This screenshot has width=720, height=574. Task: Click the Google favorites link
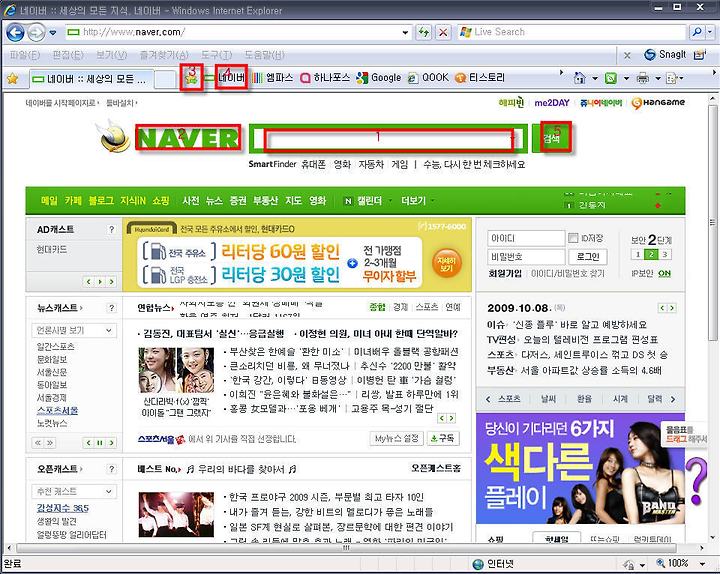pyautogui.click(x=379, y=78)
